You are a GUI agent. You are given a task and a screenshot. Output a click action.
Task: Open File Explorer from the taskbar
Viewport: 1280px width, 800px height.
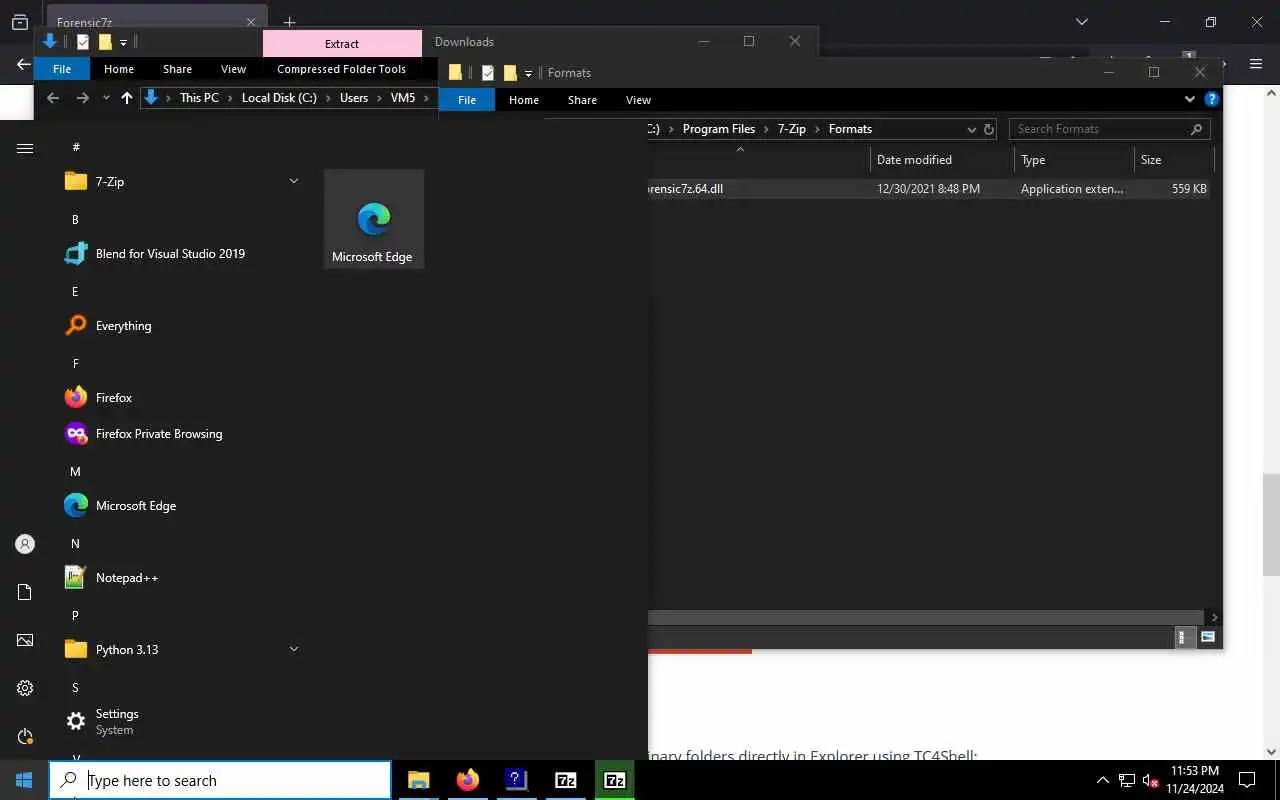(418, 780)
